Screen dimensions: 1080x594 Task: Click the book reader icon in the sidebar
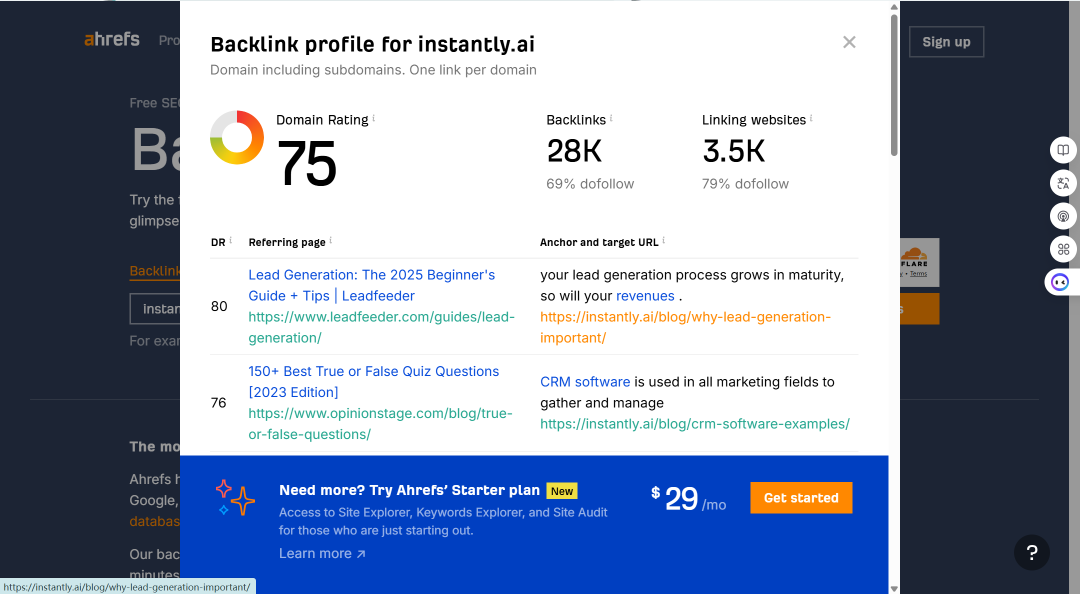[1063, 150]
